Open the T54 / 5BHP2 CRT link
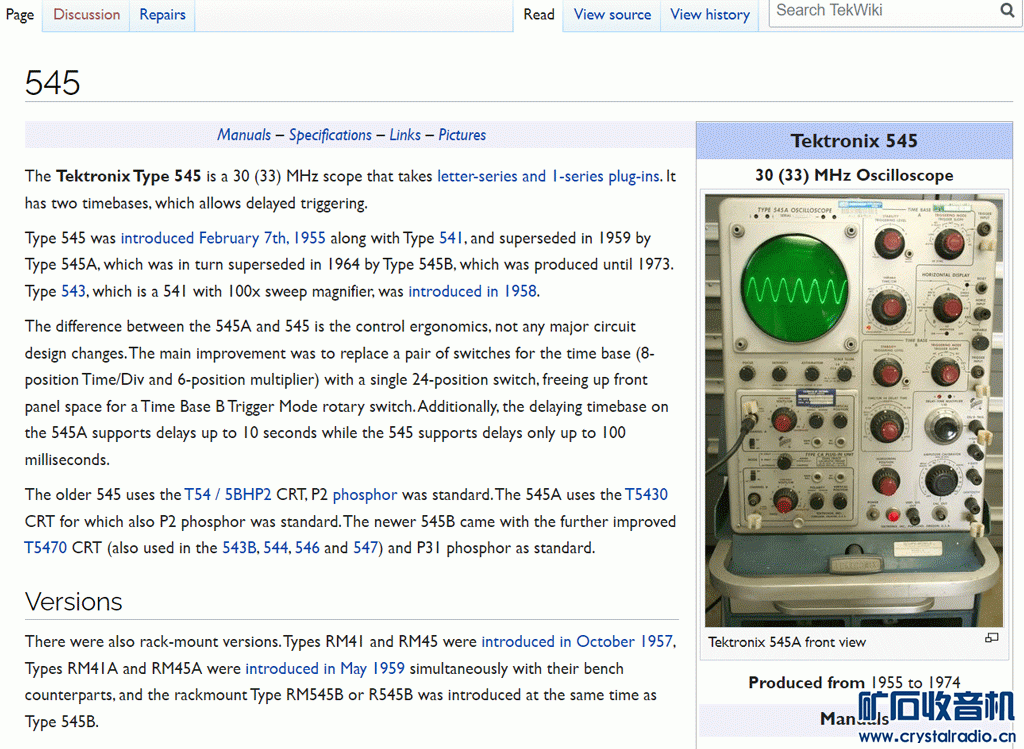The width and height of the screenshot is (1024, 749). (x=227, y=495)
